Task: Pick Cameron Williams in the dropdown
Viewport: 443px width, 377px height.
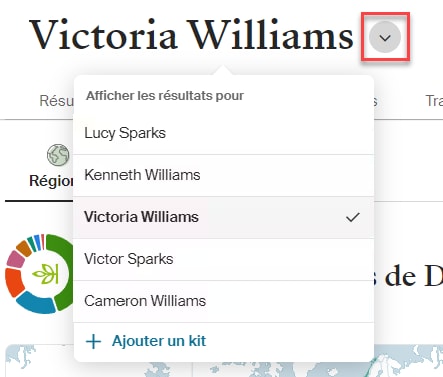Action: 223,301
